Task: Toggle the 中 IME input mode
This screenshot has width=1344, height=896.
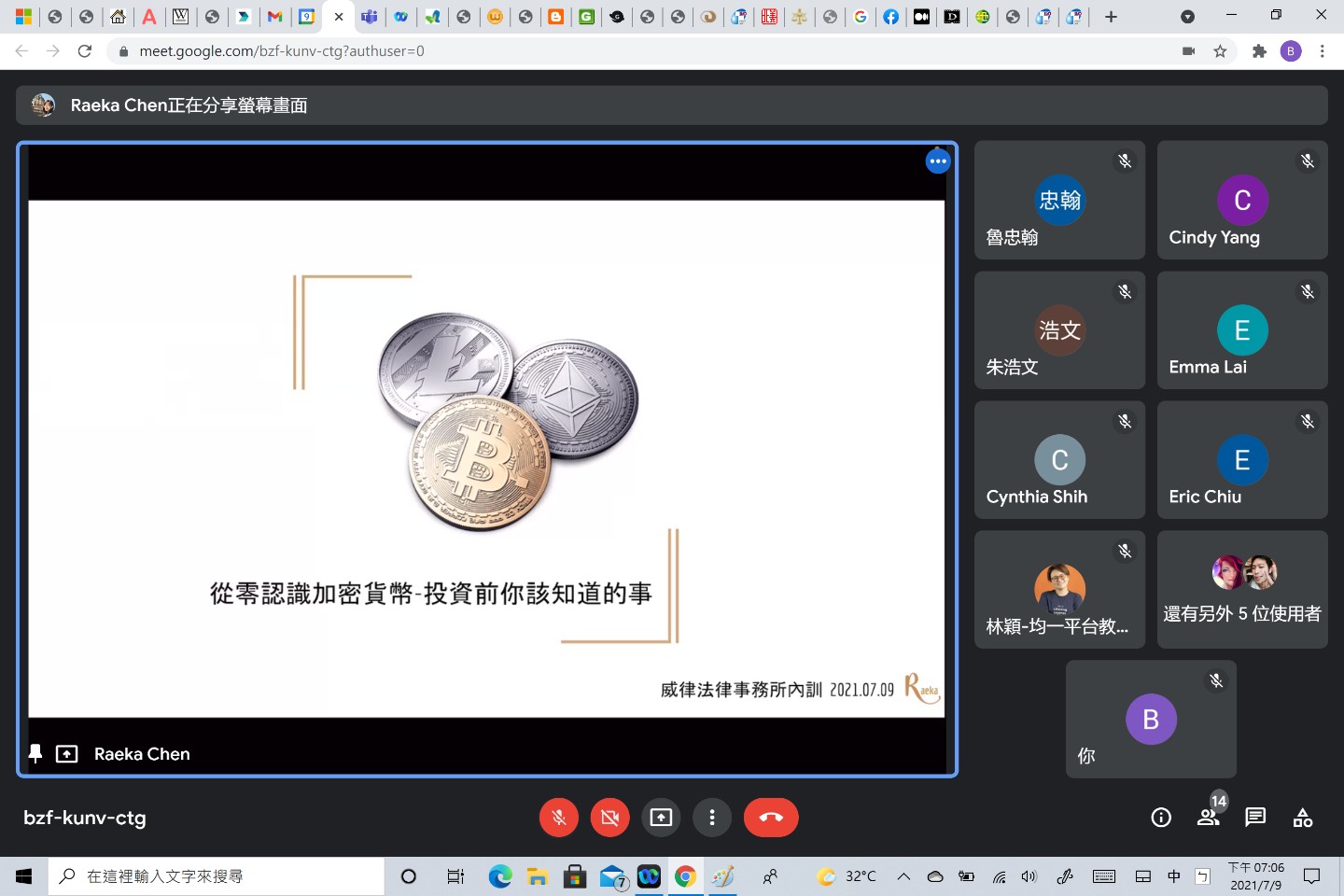Action: [x=1174, y=876]
